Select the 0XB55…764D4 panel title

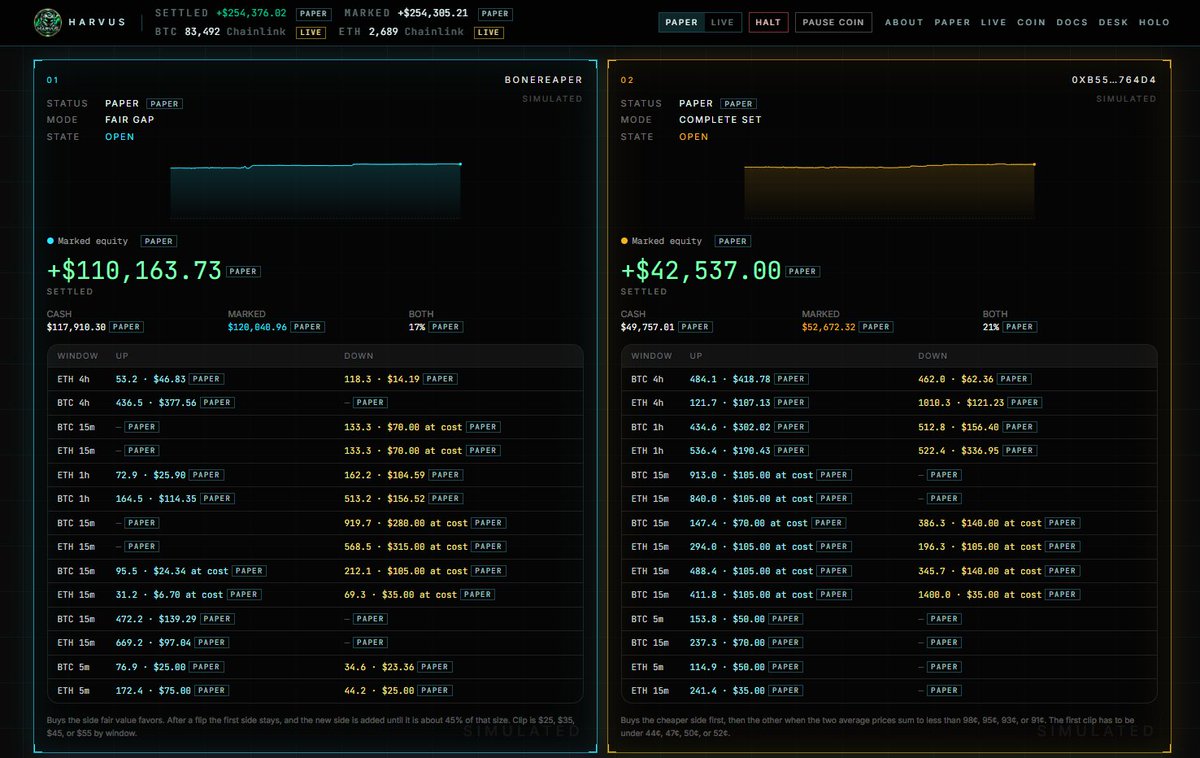click(1114, 80)
